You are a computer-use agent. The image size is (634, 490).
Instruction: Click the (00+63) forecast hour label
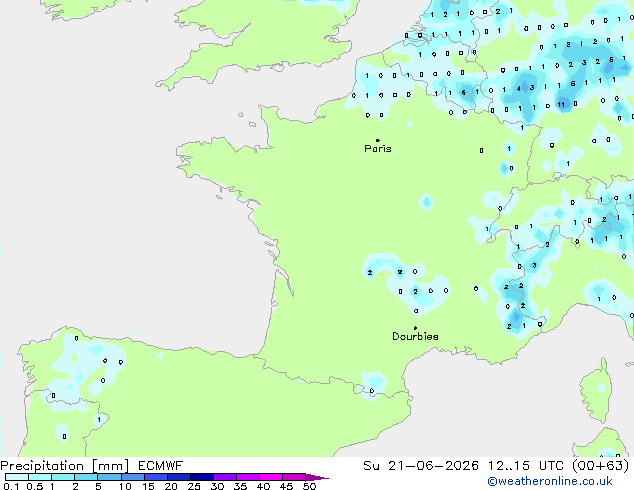601,466
